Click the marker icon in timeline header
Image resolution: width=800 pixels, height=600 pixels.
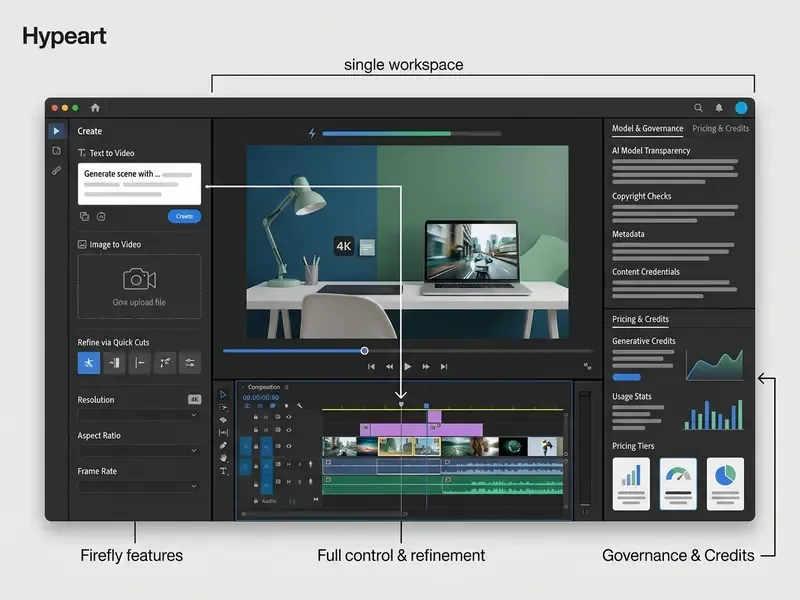click(x=286, y=406)
